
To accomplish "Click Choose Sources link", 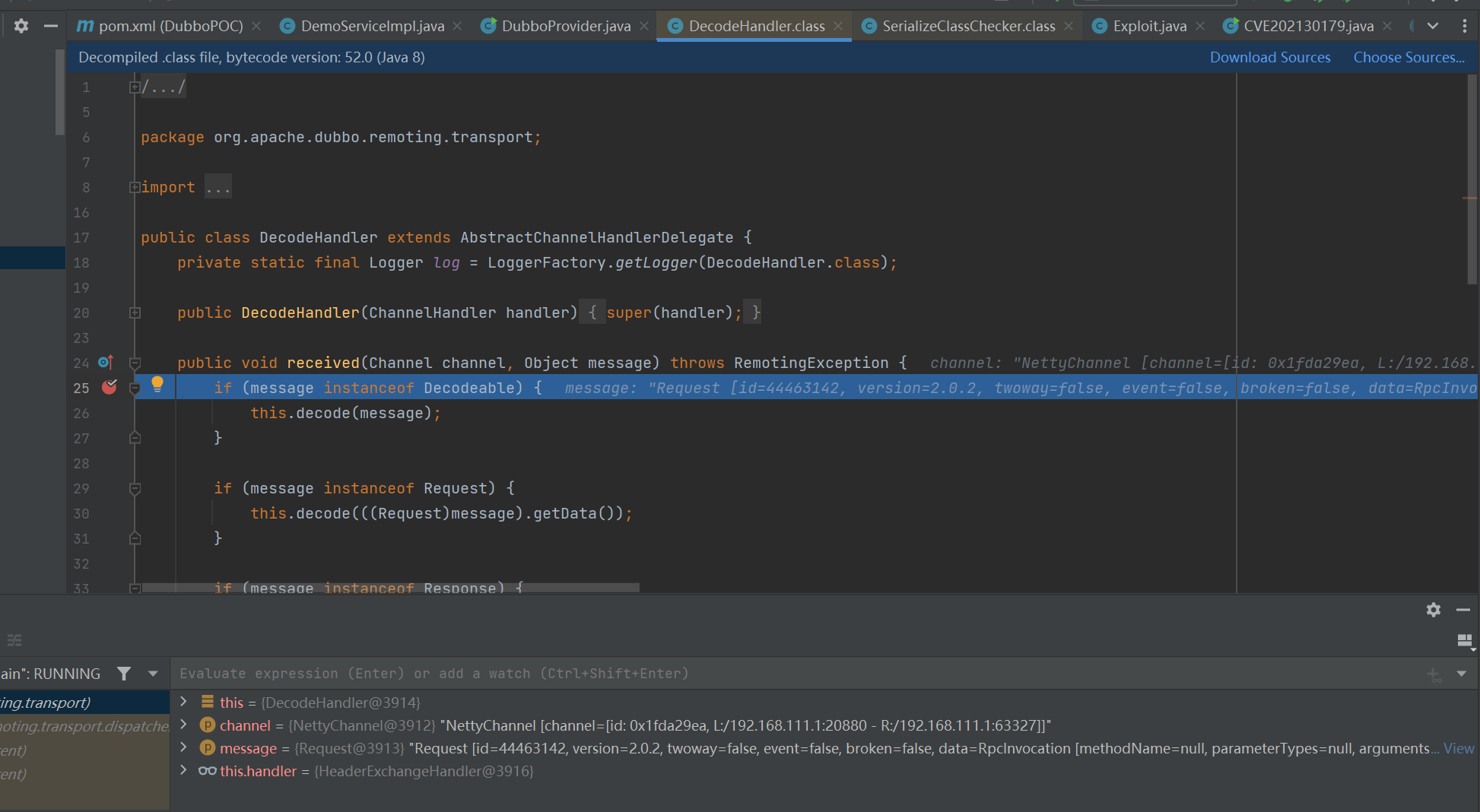I will pos(1409,57).
